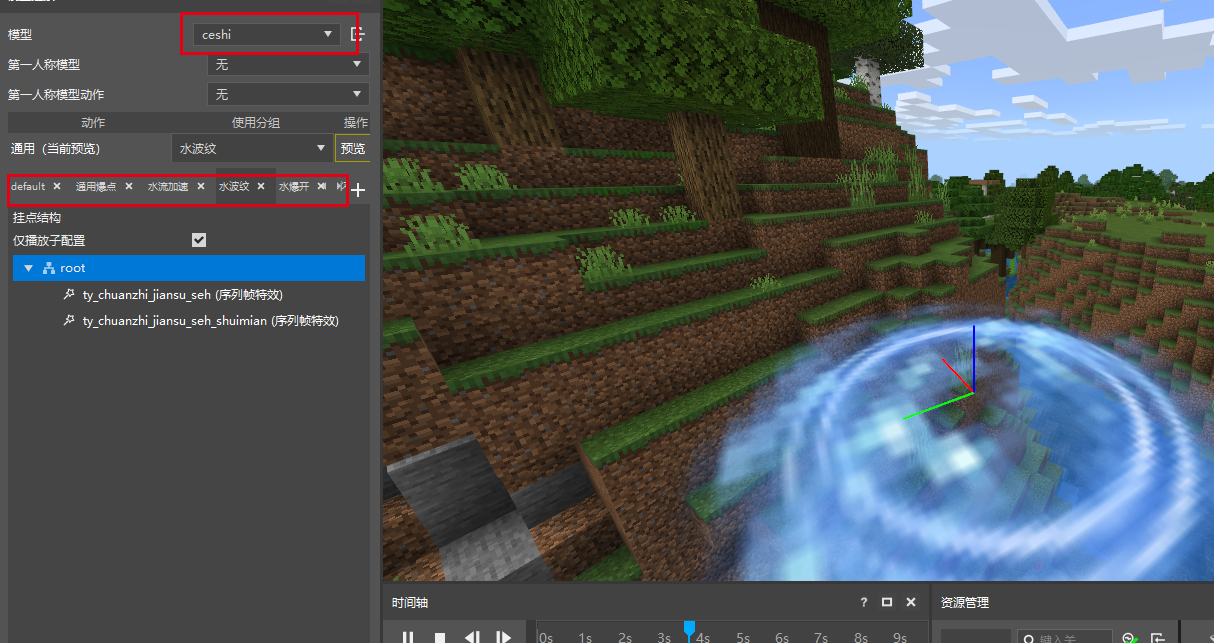Click the icon right of the ceshi dropdown
The image size is (1214, 643).
(357, 34)
